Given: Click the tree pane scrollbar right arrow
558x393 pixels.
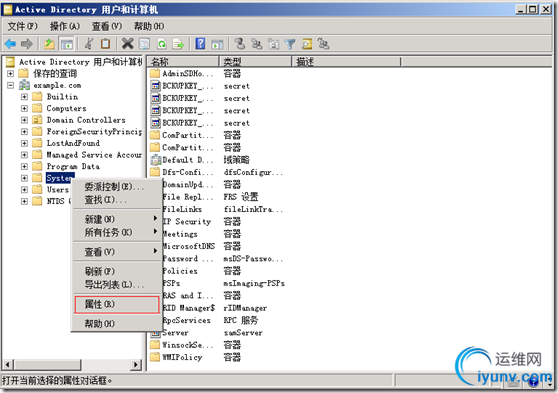Looking at the screenshot, I should coord(136,365).
